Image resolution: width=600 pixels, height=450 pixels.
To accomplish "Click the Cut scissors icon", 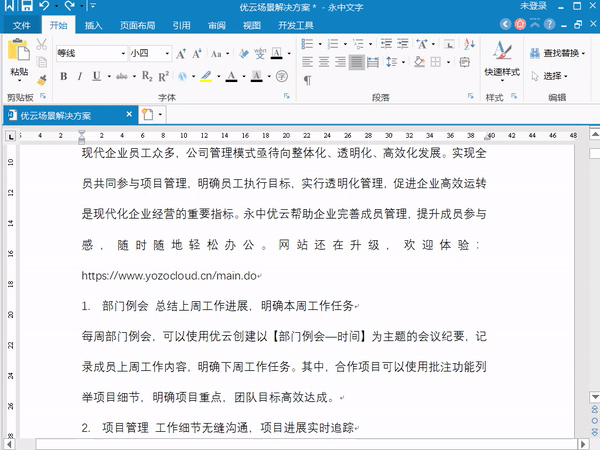I will click(x=42, y=45).
